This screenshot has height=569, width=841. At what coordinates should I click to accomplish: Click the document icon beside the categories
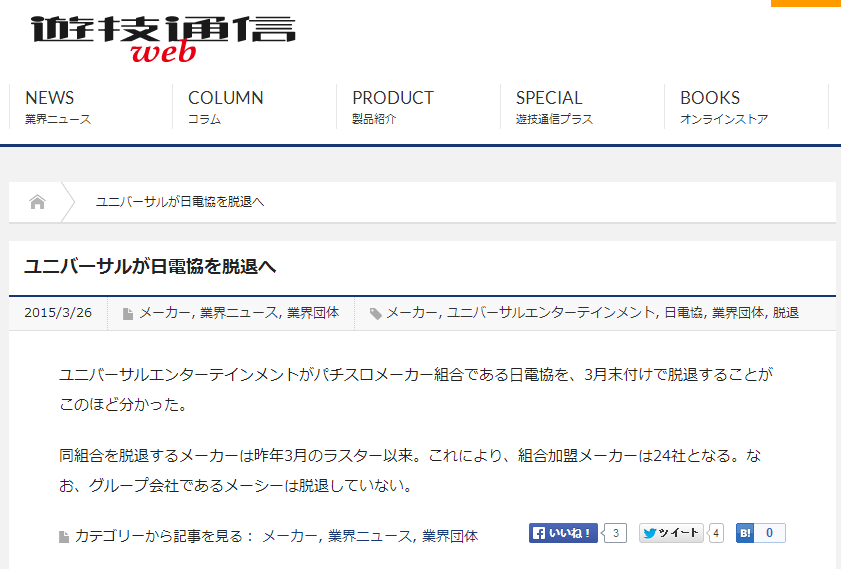(x=128, y=314)
